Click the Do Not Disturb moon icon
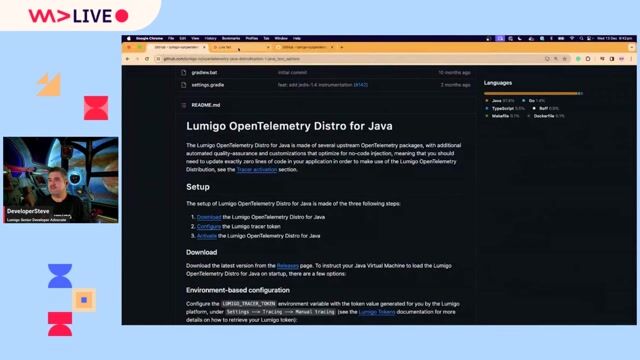 [x=520, y=38]
